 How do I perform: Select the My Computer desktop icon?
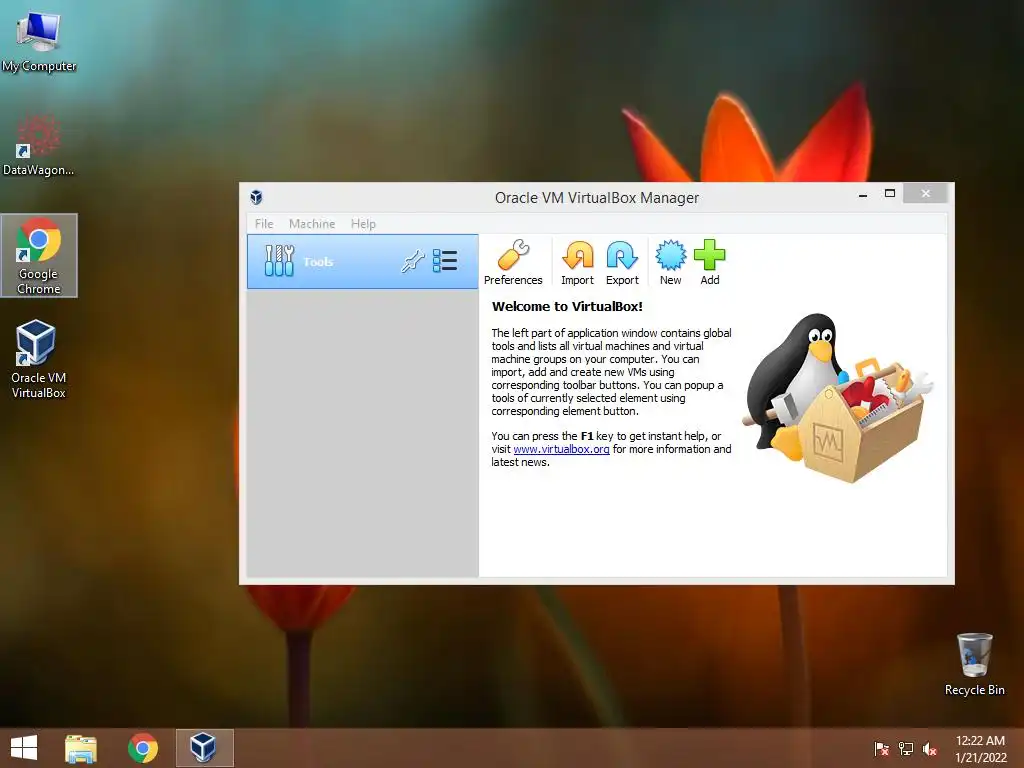coord(39,40)
